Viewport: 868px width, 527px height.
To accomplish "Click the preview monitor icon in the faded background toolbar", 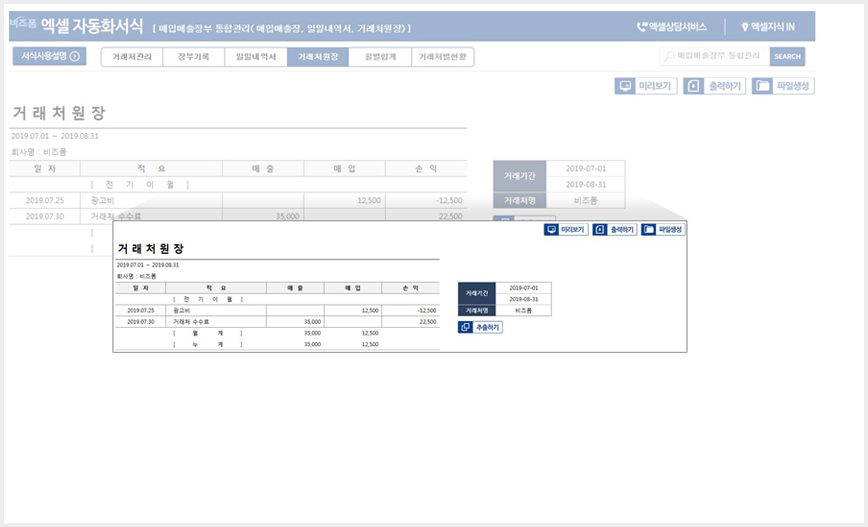I will pos(625,86).
